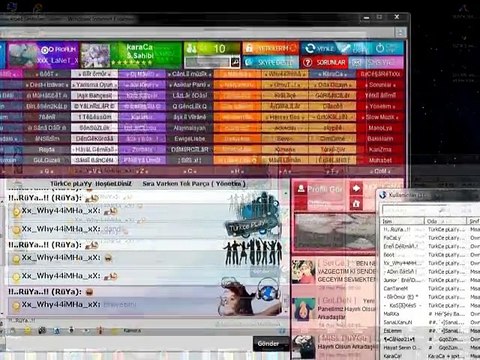Select the CânLî müzik room tab
480x360 pixels.
[x=189, y=74]
